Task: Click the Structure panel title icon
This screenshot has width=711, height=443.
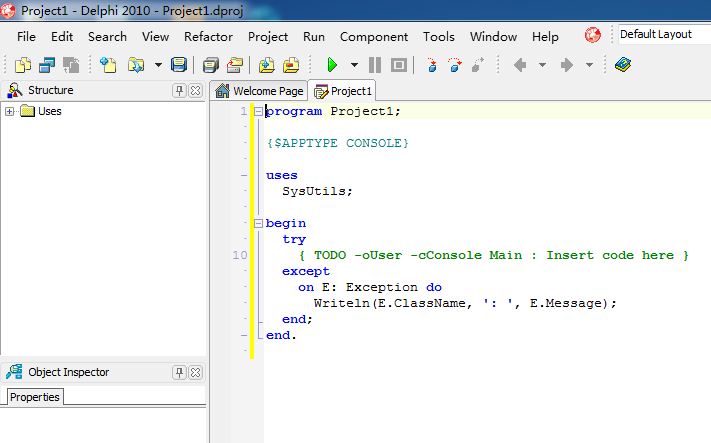Action: pos(15,90)
